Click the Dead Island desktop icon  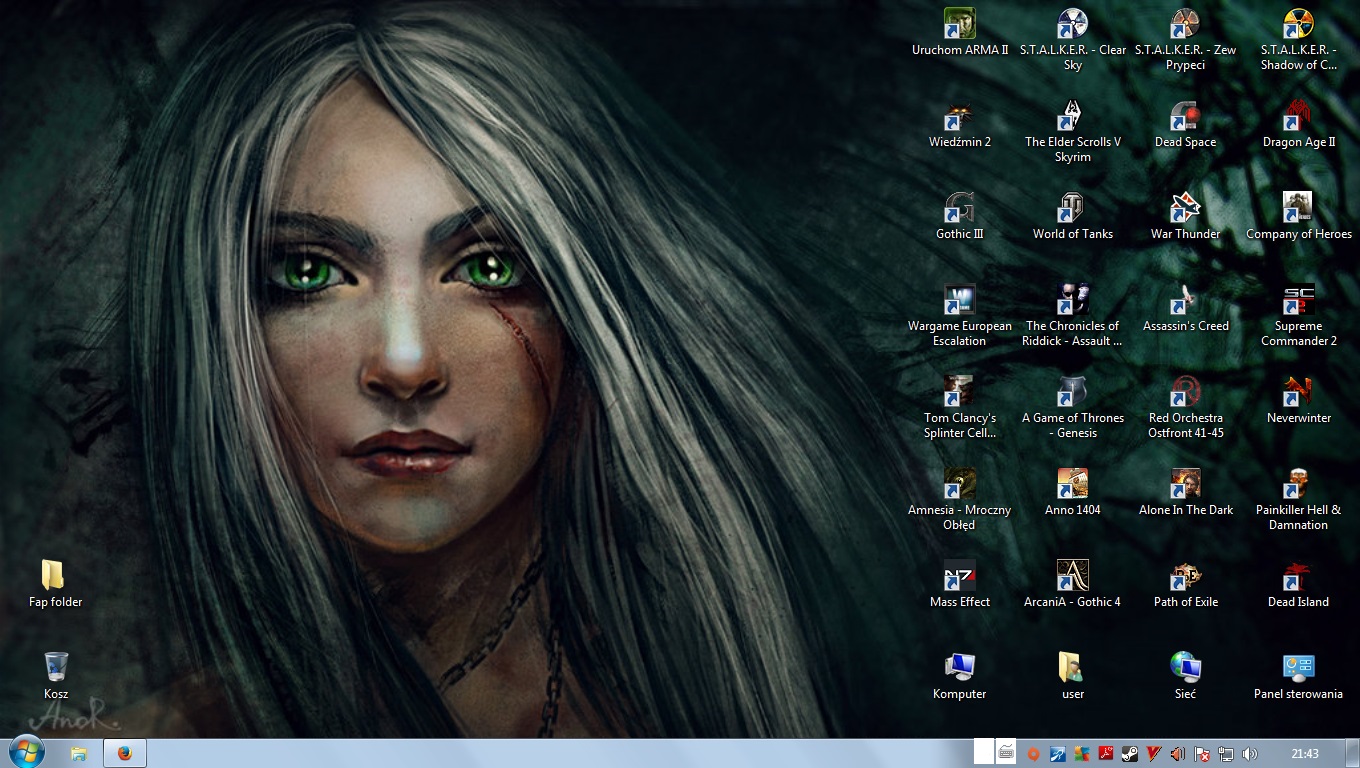click(1298, 585)
